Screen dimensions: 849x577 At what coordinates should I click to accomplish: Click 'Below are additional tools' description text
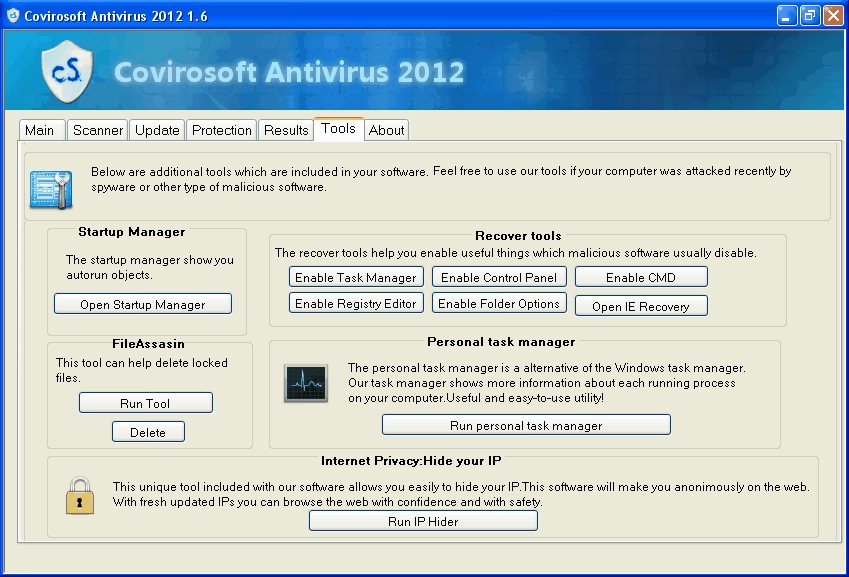tap(441, 179)
